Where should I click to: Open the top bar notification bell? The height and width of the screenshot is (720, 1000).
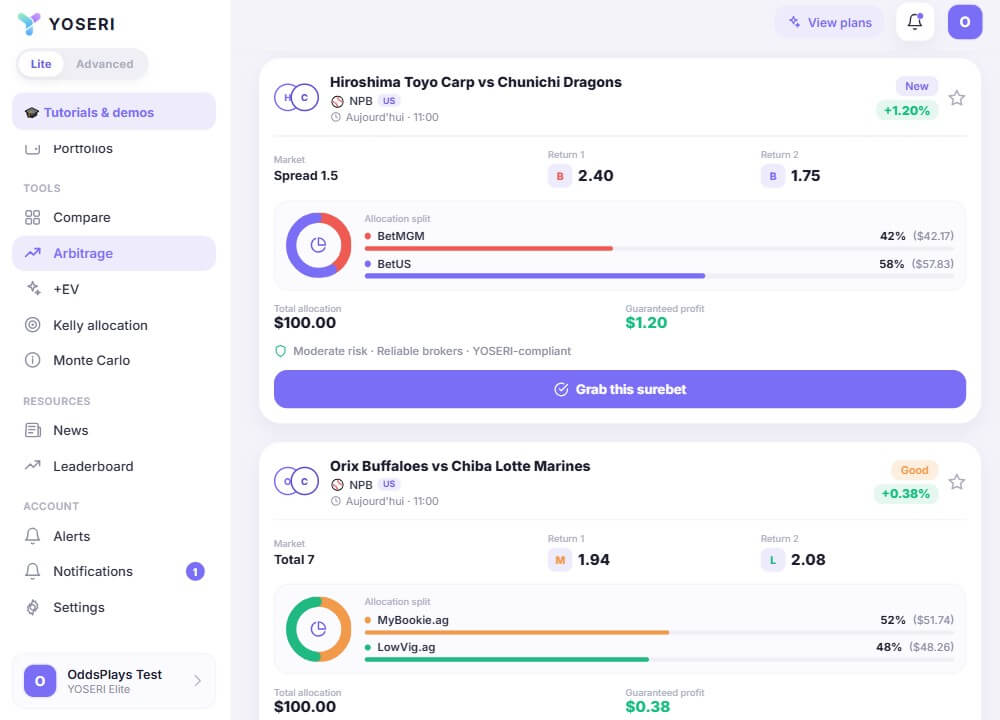[x=915, y=22]
